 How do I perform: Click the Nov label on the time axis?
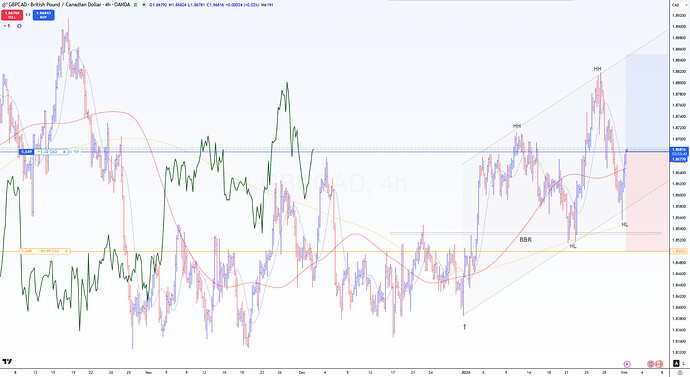(148, 372)
